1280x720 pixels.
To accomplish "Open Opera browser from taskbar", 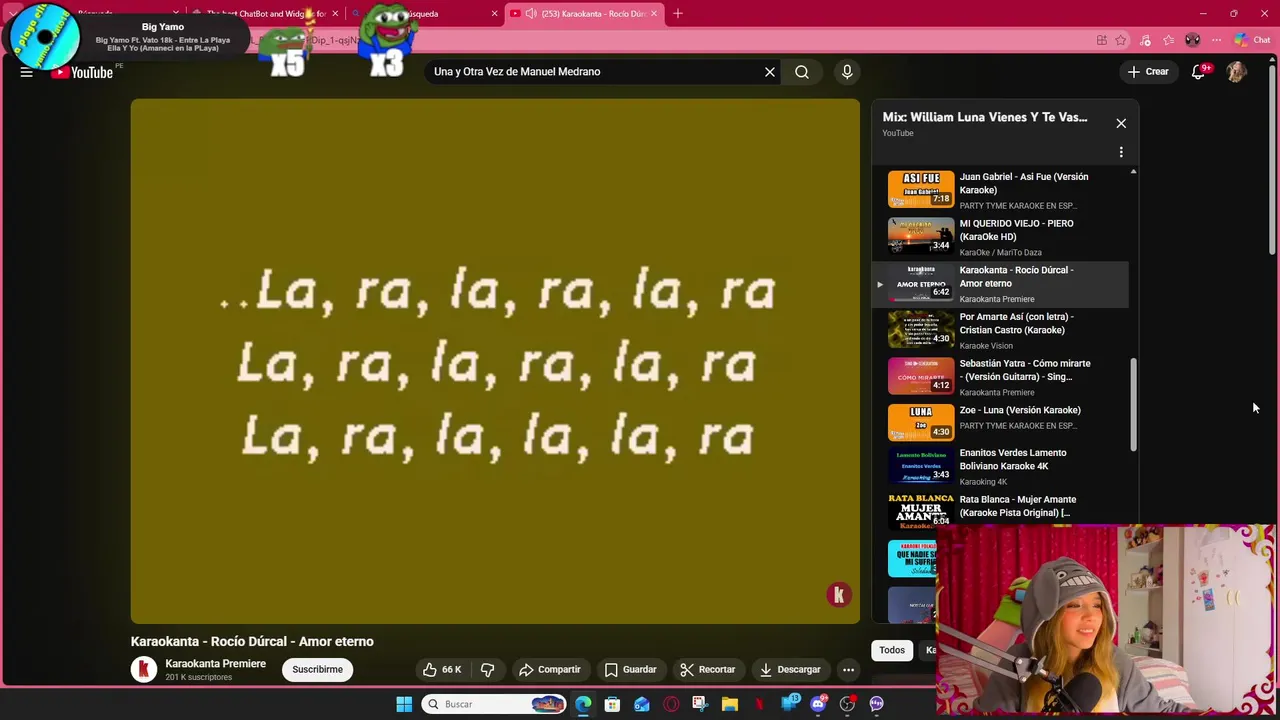I will click(671, 704).
